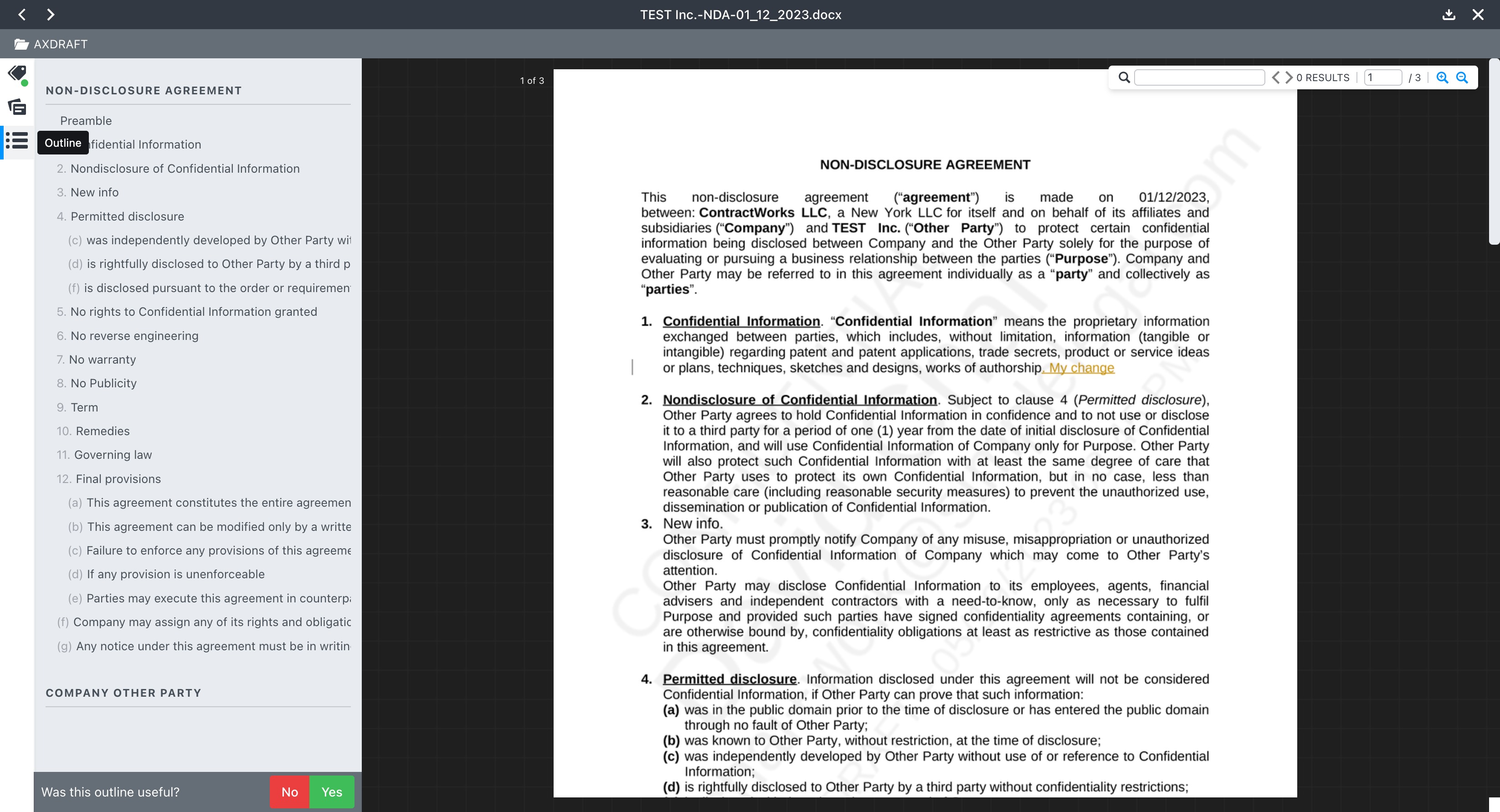Open the document versions stack icon
The width and height of the screenshot is (1500, 812).
(17, 107)
